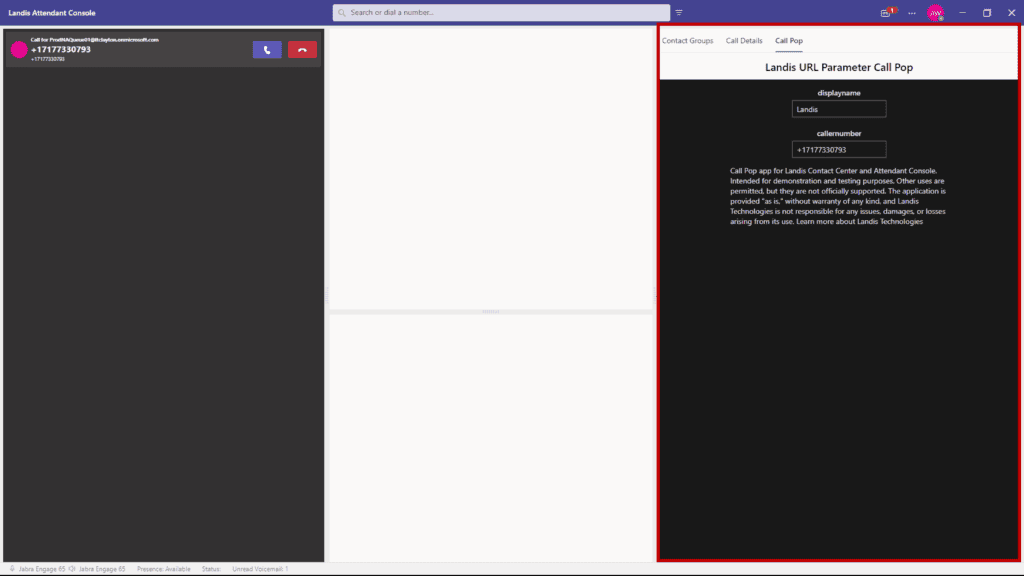The height and width of the screenshot is (576, 1024).
Task: Click the horizontal splitter between the middle panes
Action: click(x=491, y=312)
